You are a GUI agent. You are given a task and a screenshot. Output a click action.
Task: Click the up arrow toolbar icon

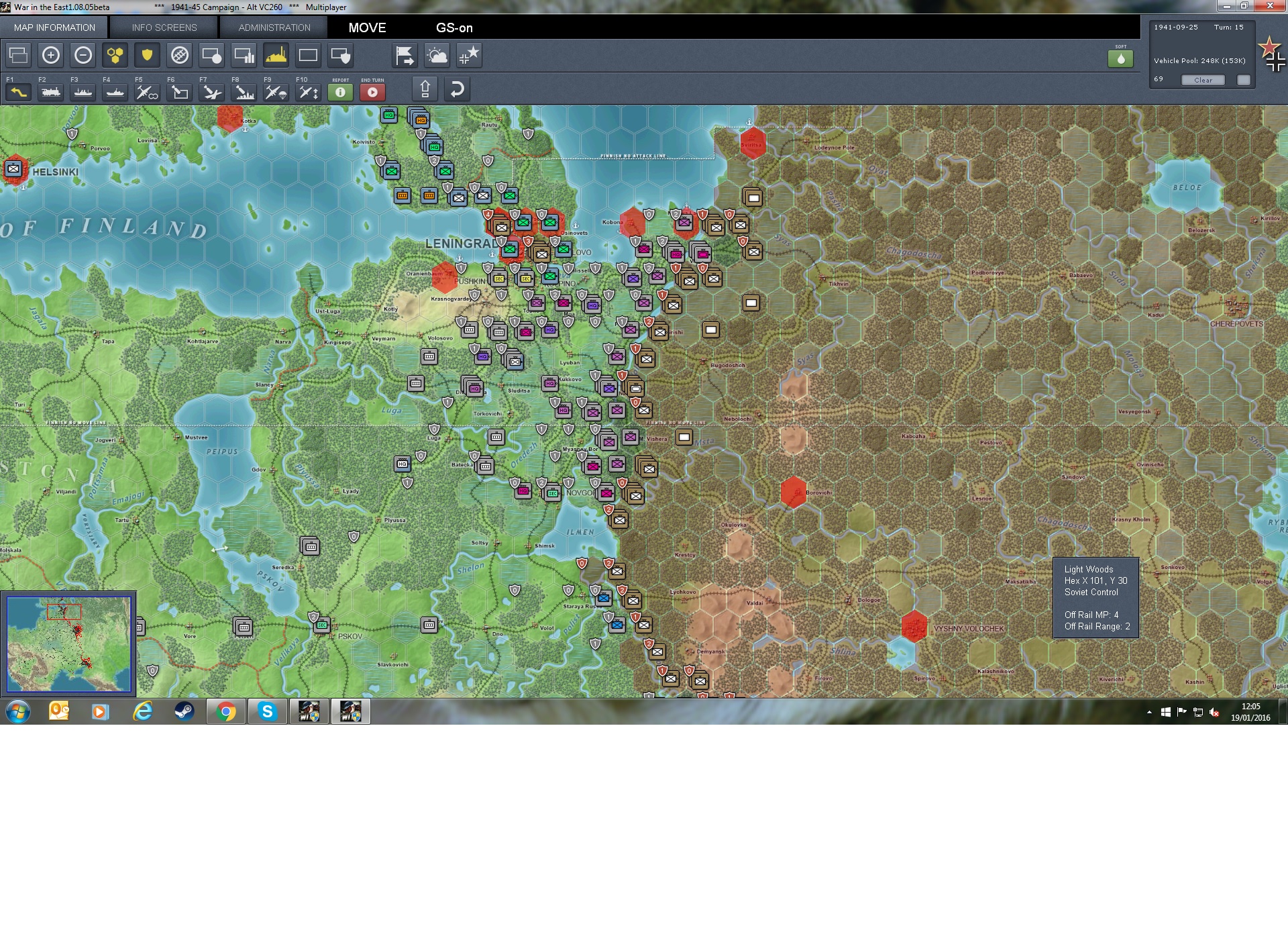[425, 89]
